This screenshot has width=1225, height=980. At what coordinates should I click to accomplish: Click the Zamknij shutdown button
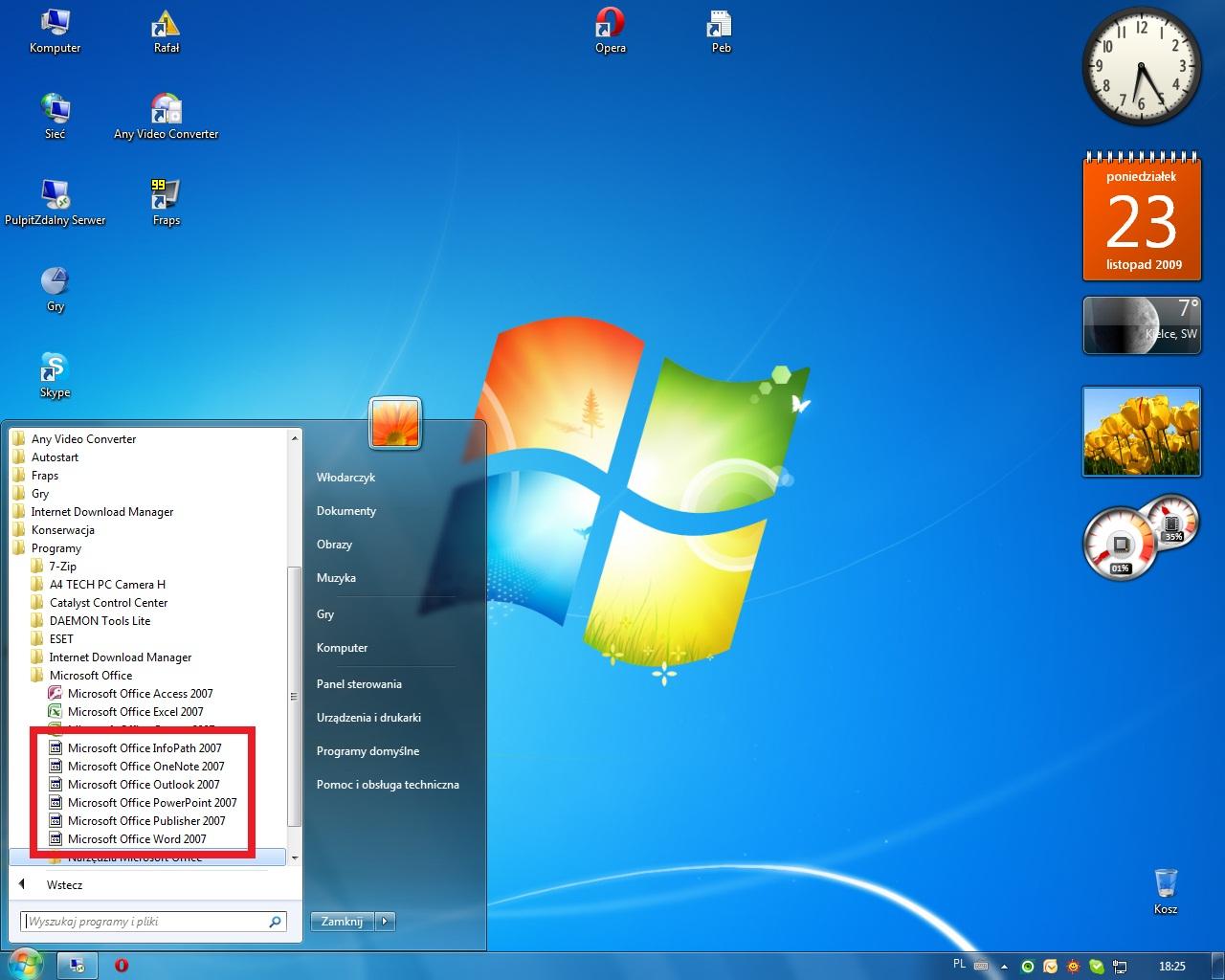tap(342, 922)
